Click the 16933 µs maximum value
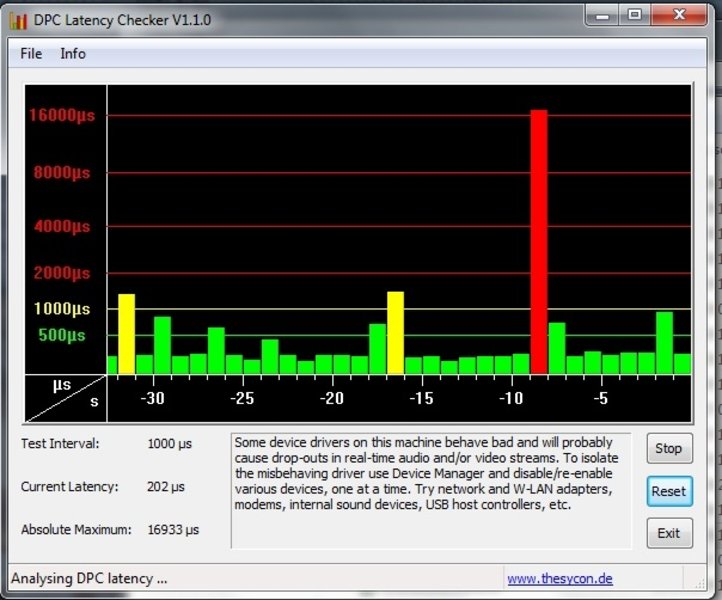The image size is (722, 600). pyautogui.click(x=173, y=530)
